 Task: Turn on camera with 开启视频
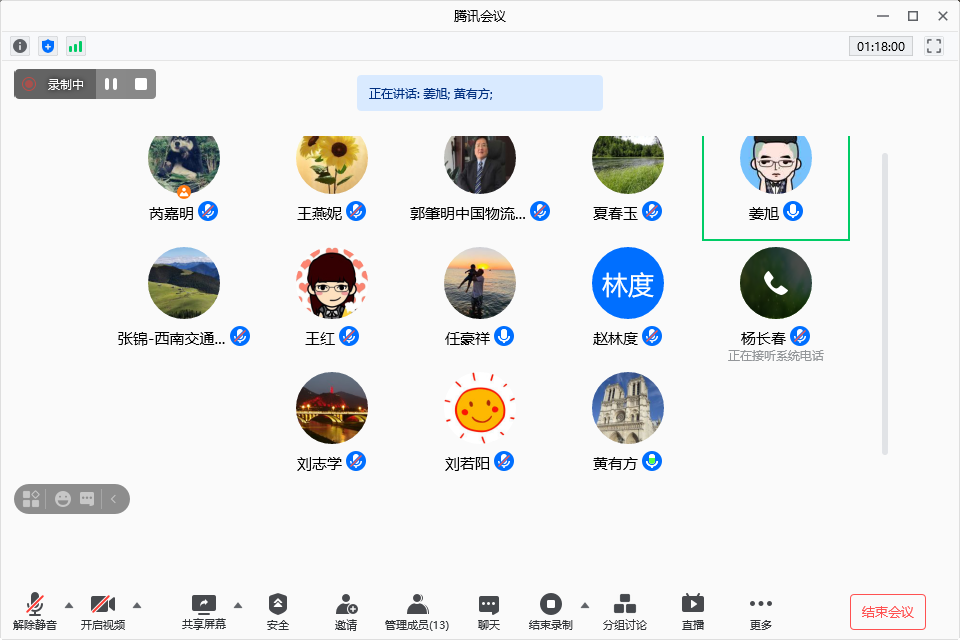point(103,610)
